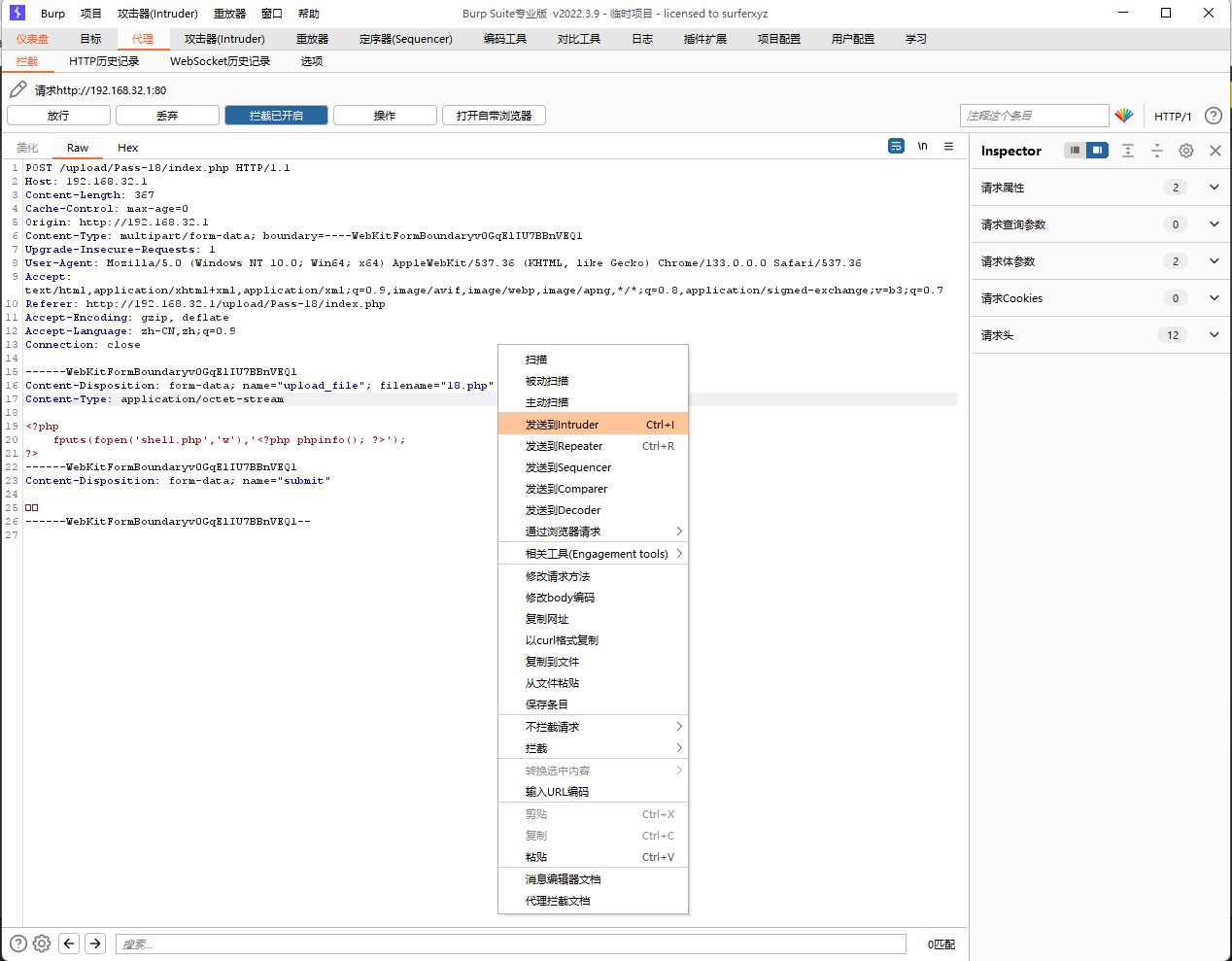Open the 编码工具 main tab

click(x=505, y=39)
